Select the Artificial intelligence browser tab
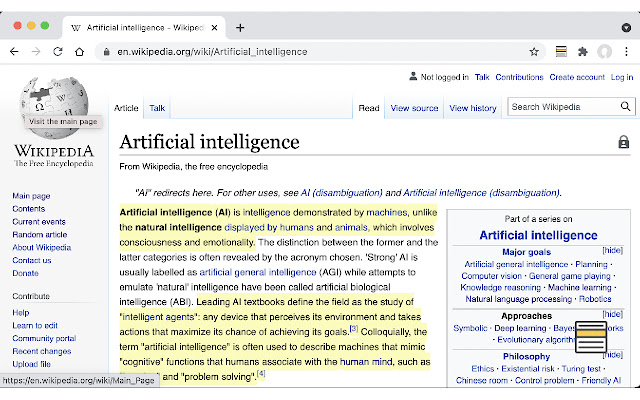640x400 pixels. tap(144, 28)
